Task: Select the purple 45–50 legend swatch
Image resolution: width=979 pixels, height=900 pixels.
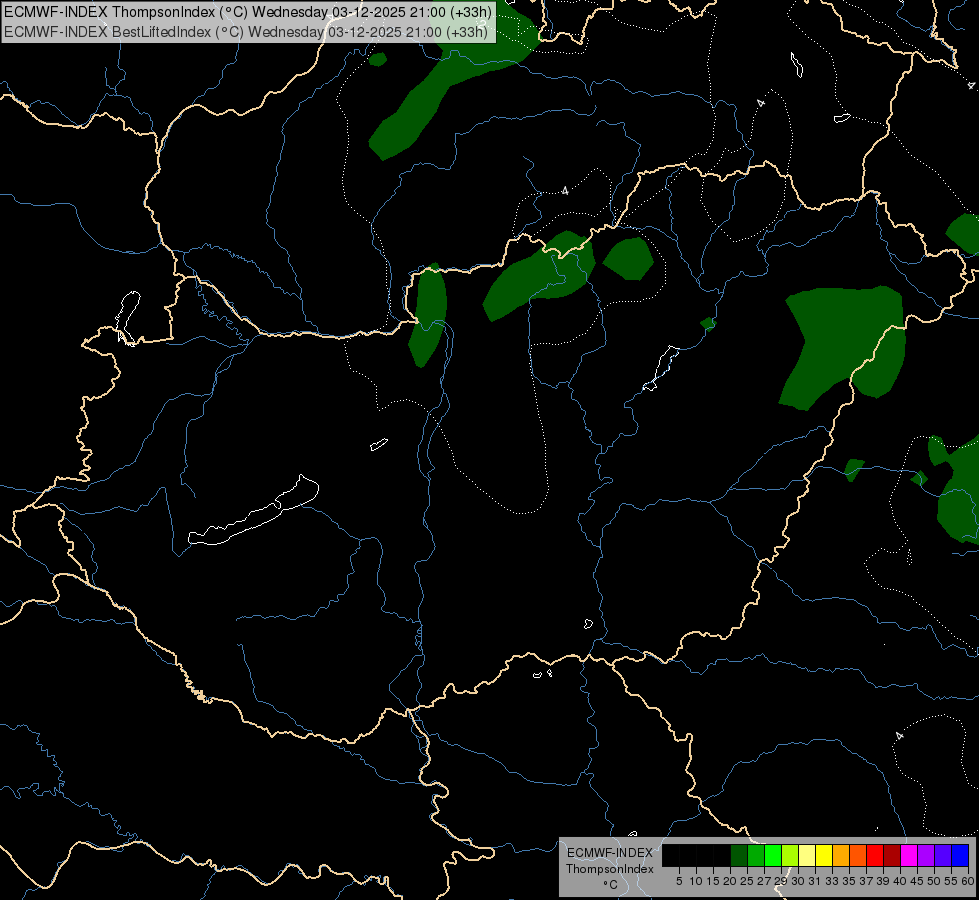Action: (926, 855)
